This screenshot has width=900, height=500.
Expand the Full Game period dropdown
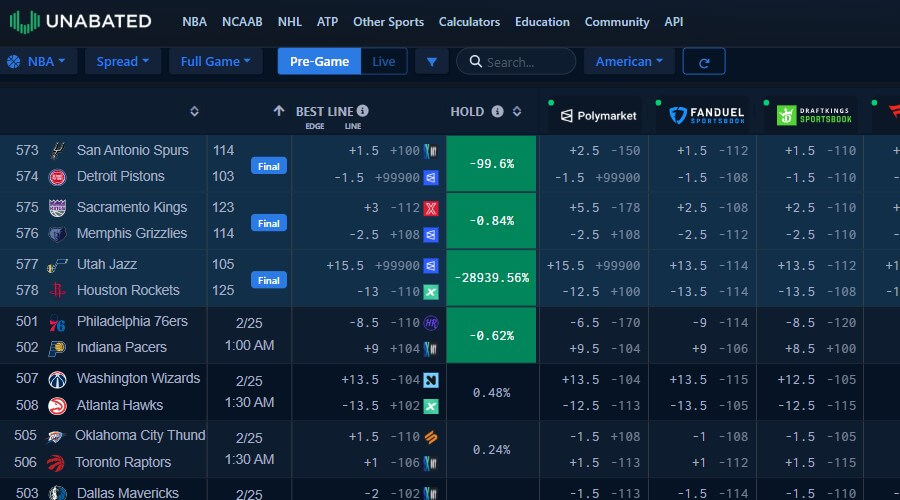point(215,61)
